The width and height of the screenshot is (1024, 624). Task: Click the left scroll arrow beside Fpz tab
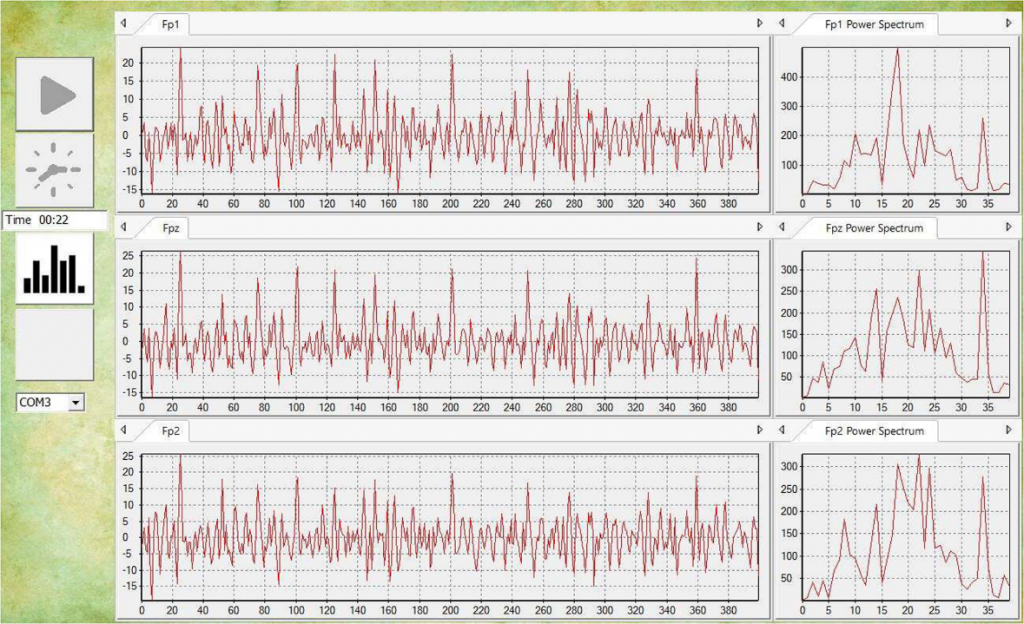(x=122, y=227)
